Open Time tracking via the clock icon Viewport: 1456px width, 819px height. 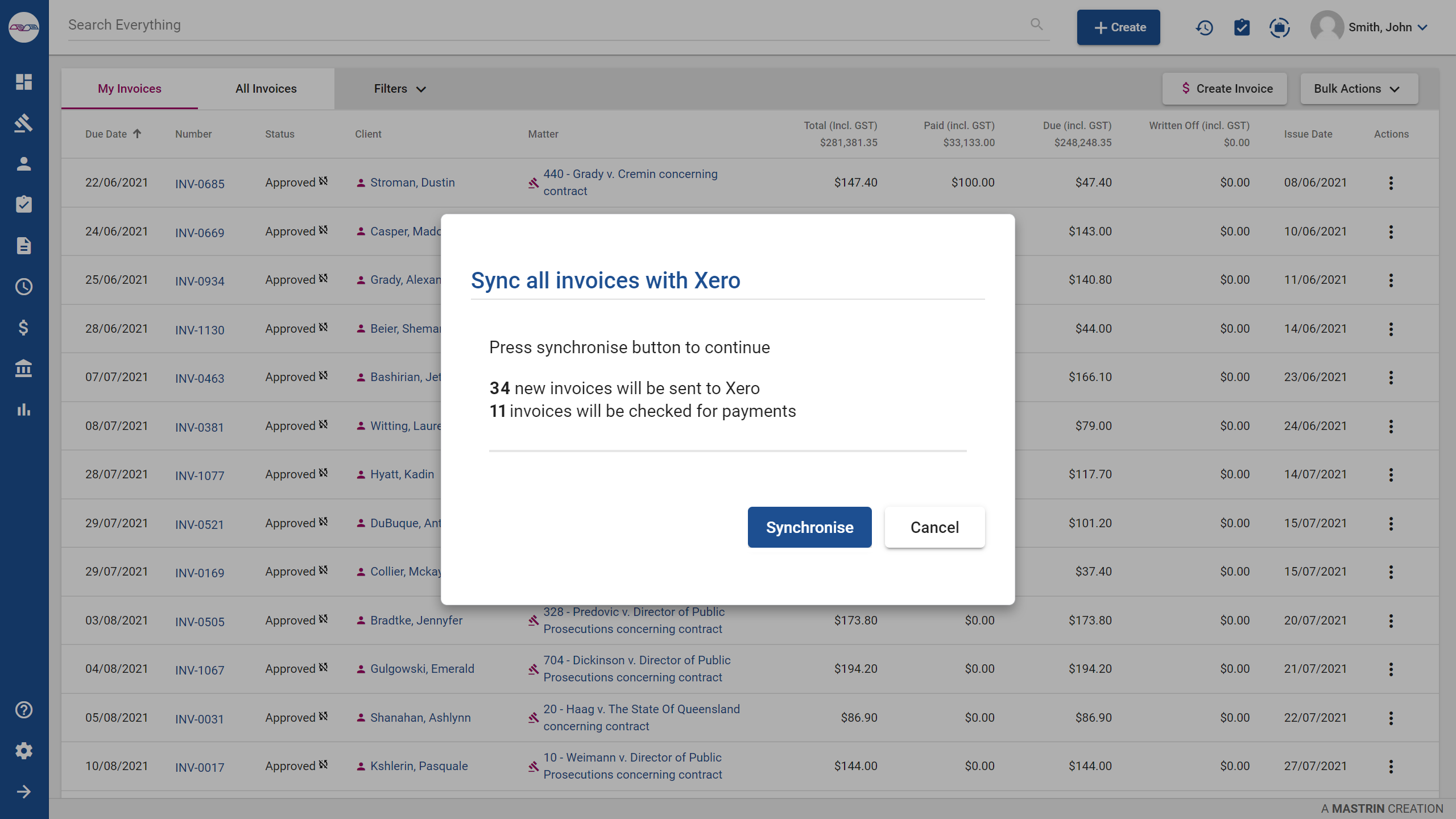(x=24, y=287)
